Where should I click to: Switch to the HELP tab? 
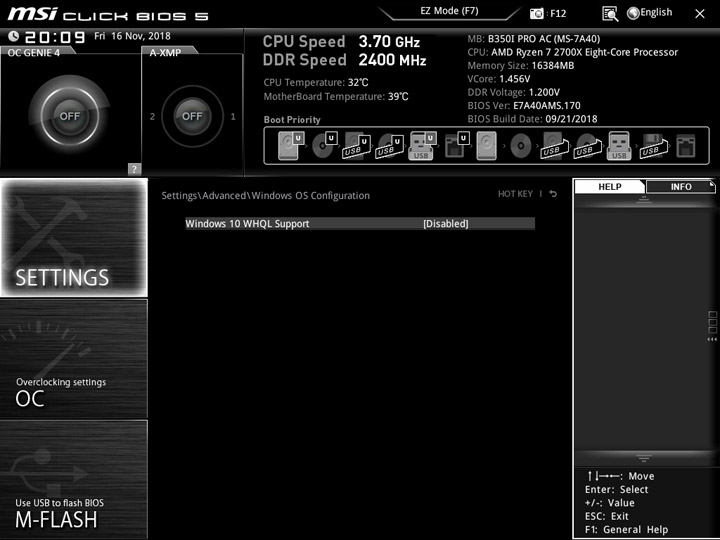click(610, 186)
